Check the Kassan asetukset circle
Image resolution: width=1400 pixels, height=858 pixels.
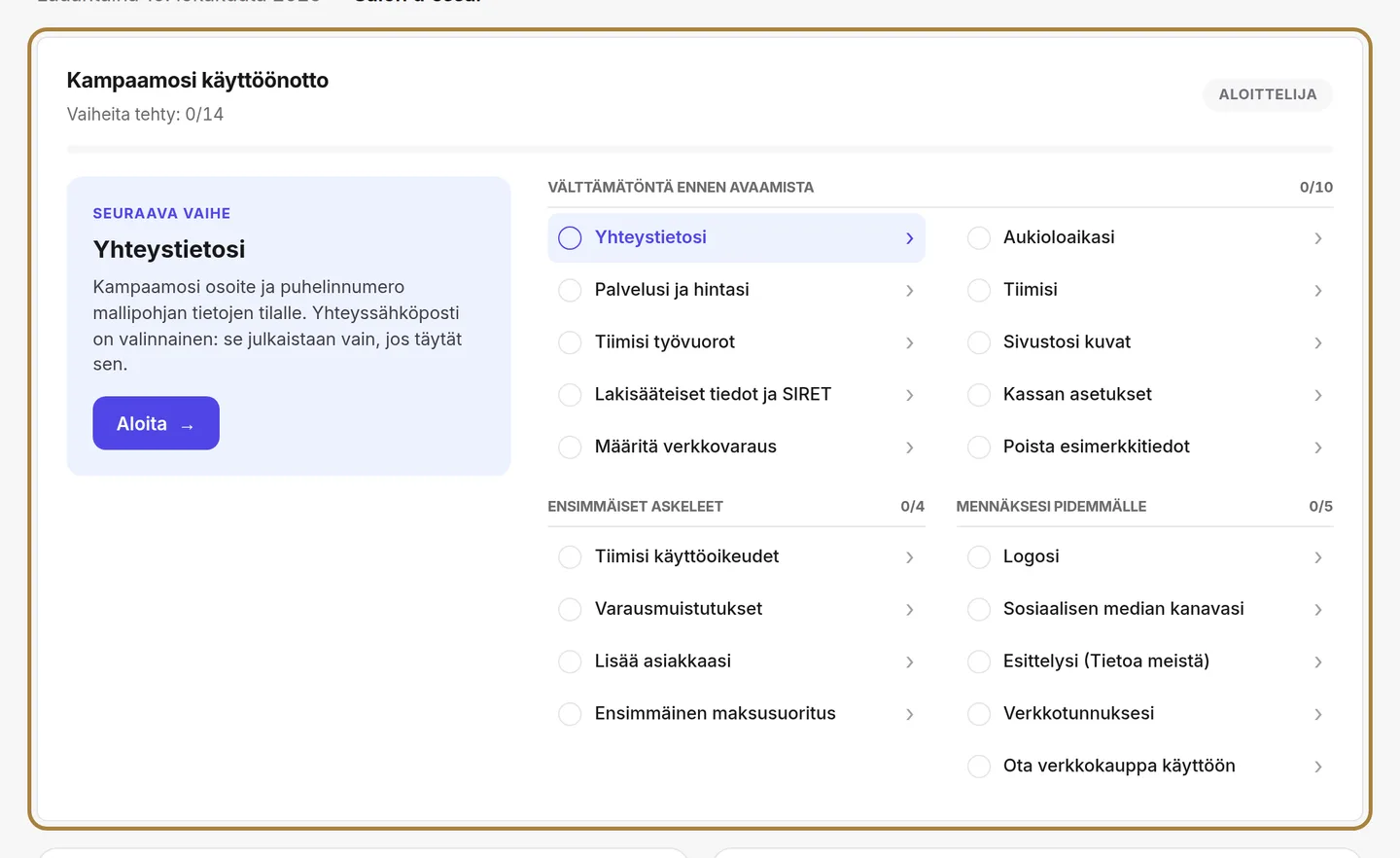point(979,395)
